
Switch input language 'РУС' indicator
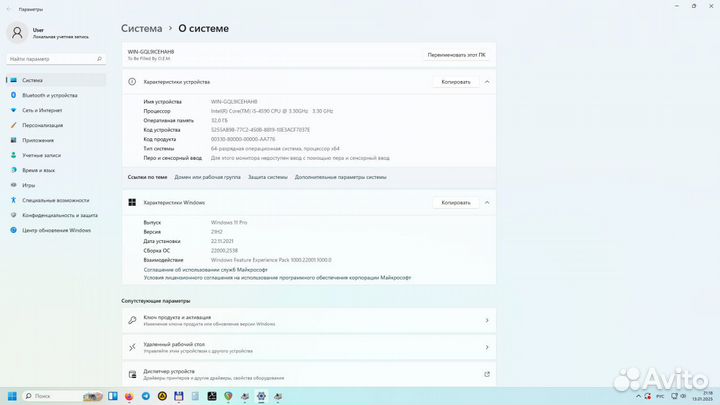coord(660,396)
